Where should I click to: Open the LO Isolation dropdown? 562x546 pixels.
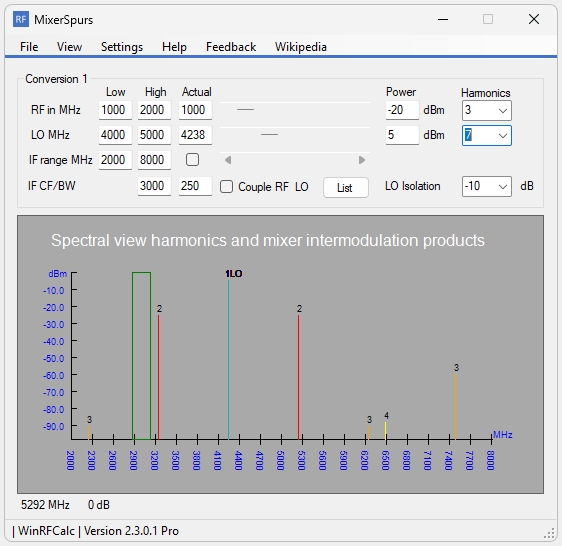pos(486,186)
